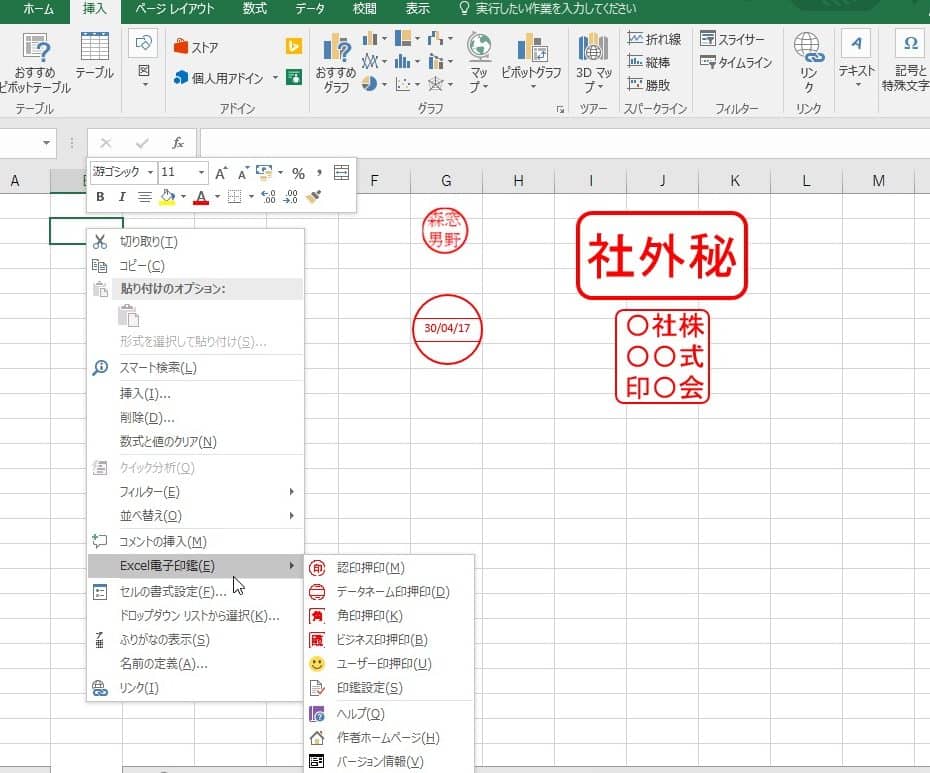Open 作者ホームページ author homepage link
This screenshot has width=930, height=773.
pos(388,738)
